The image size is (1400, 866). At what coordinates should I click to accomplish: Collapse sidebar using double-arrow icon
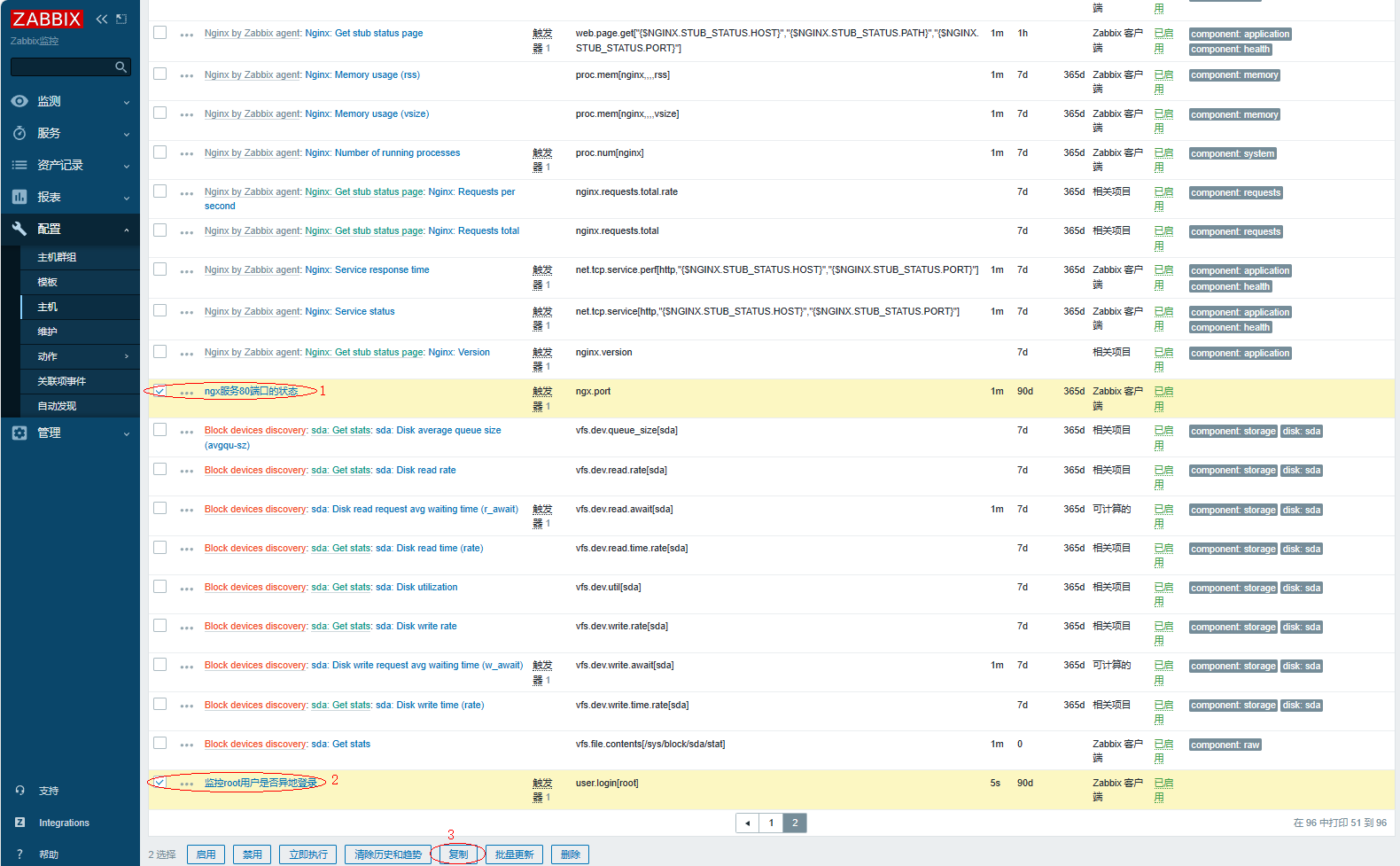tap(102, 19)
